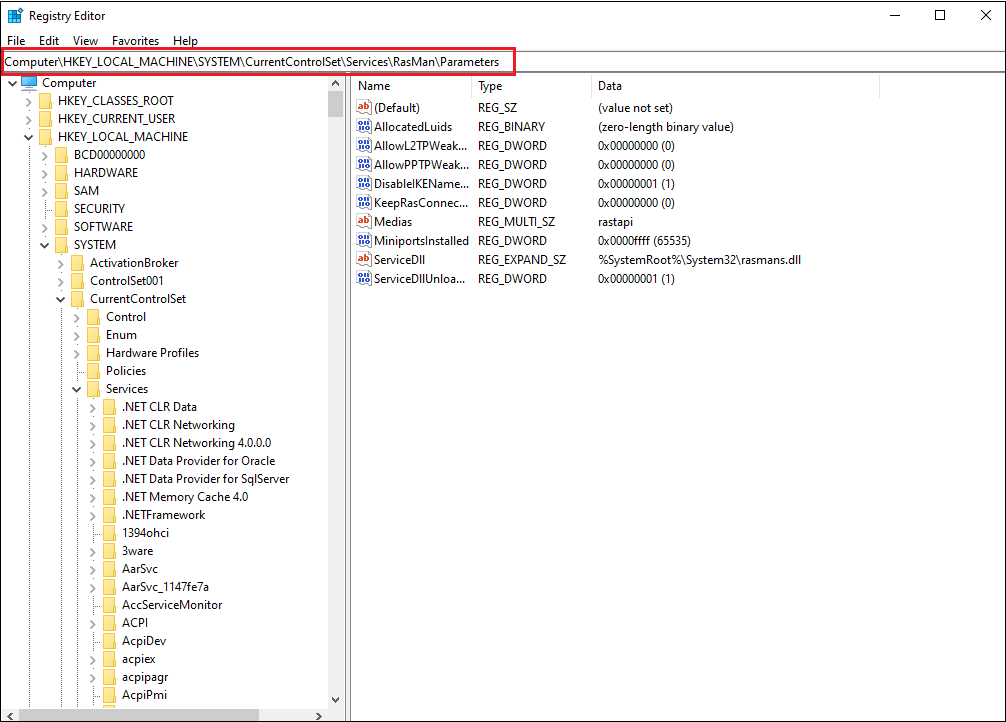Select the .NET CLR Data key

[159, 406]
